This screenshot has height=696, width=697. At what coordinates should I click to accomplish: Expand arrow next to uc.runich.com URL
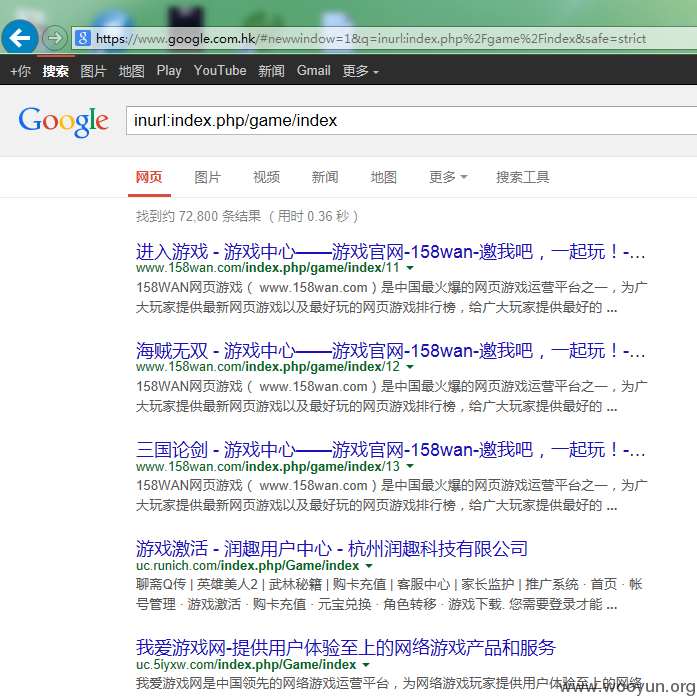(369, 566)
